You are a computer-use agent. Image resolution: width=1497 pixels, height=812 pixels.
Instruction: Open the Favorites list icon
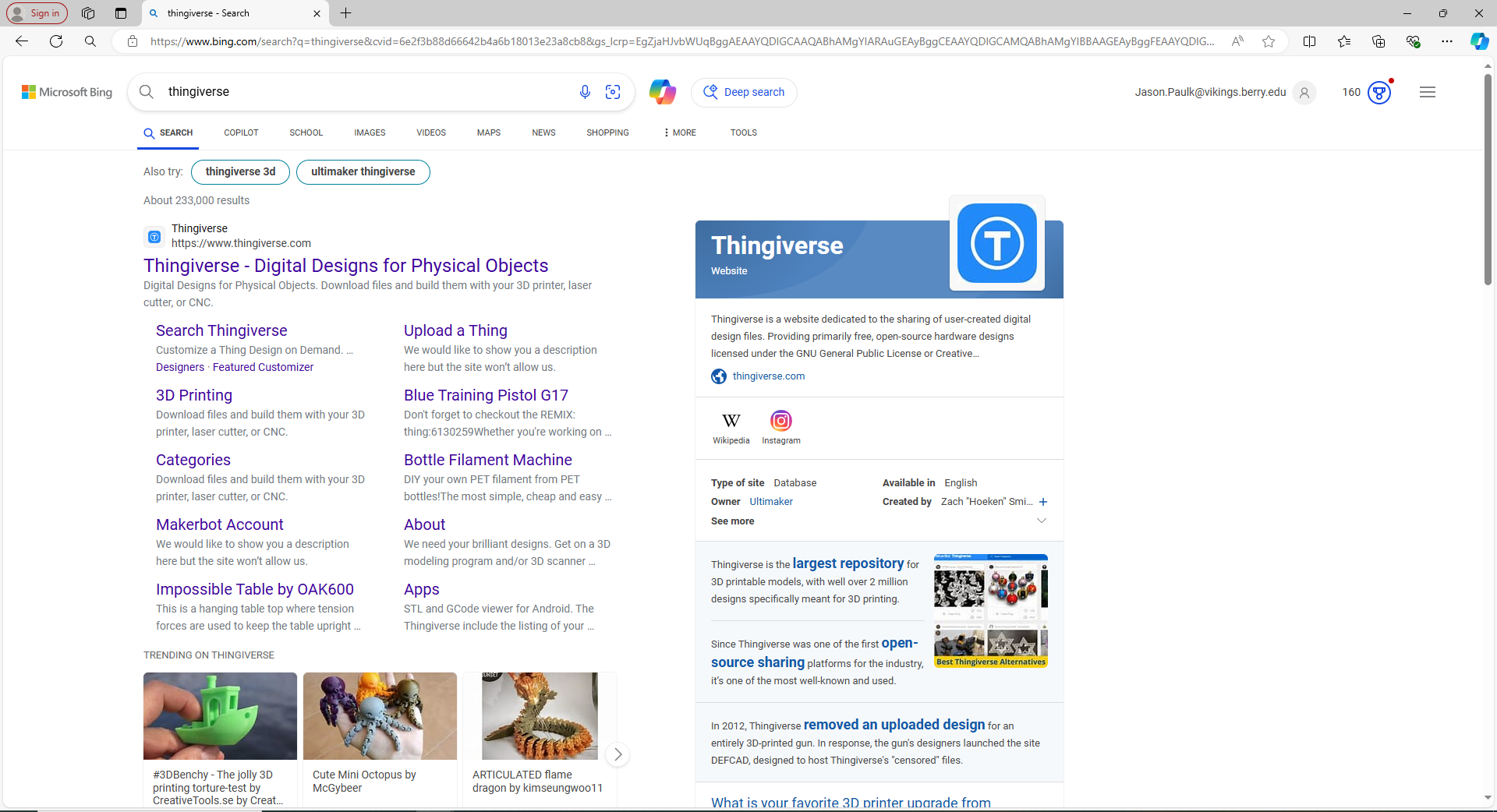[x=1344, y=41]
